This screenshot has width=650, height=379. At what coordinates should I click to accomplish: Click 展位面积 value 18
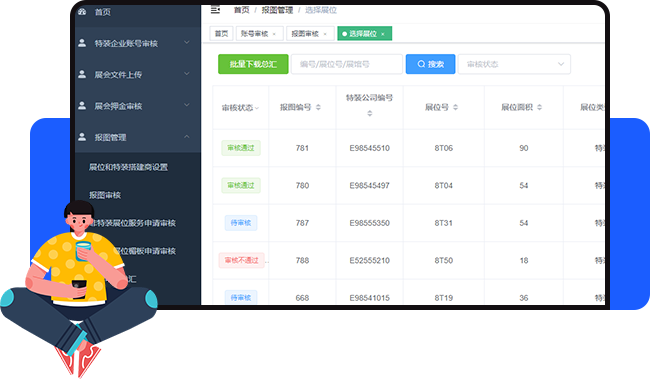pyautogui.click(x=524, y=260)
